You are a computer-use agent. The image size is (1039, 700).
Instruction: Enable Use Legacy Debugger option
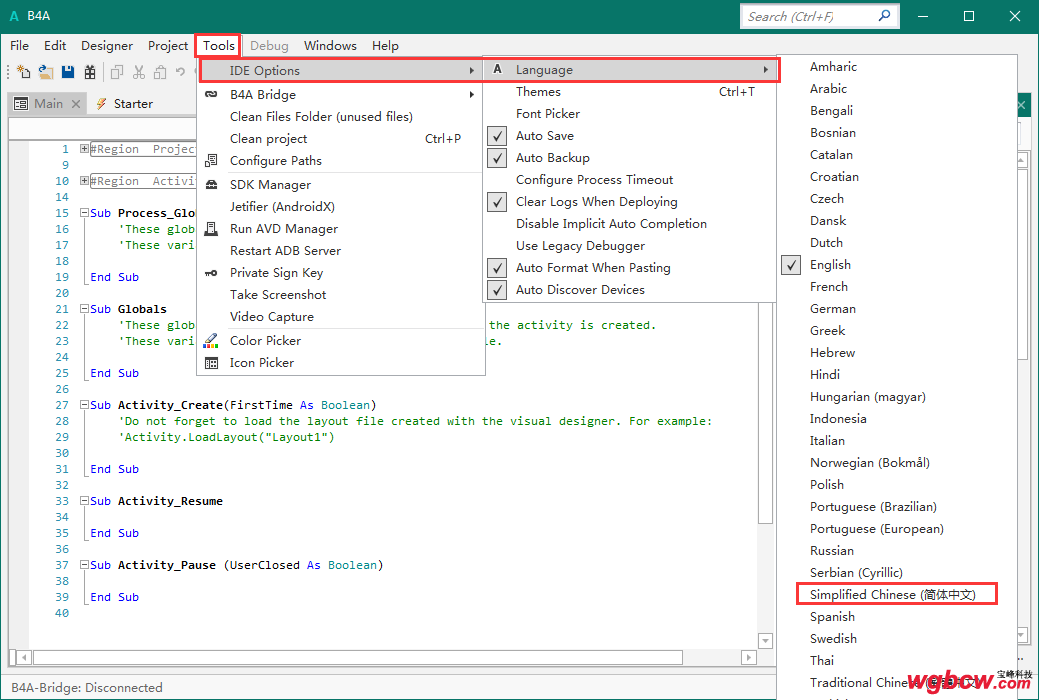[580, 245]
